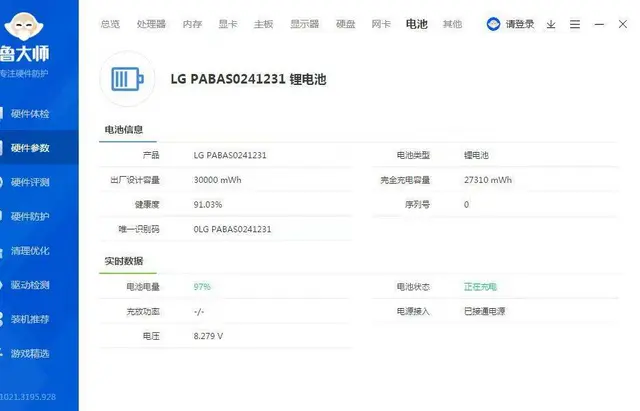Viewport: 640px width, 411px height.
Task: Click the user avatar icon beside 请登录
Action: pyautogui.click(x=493, y=24)
